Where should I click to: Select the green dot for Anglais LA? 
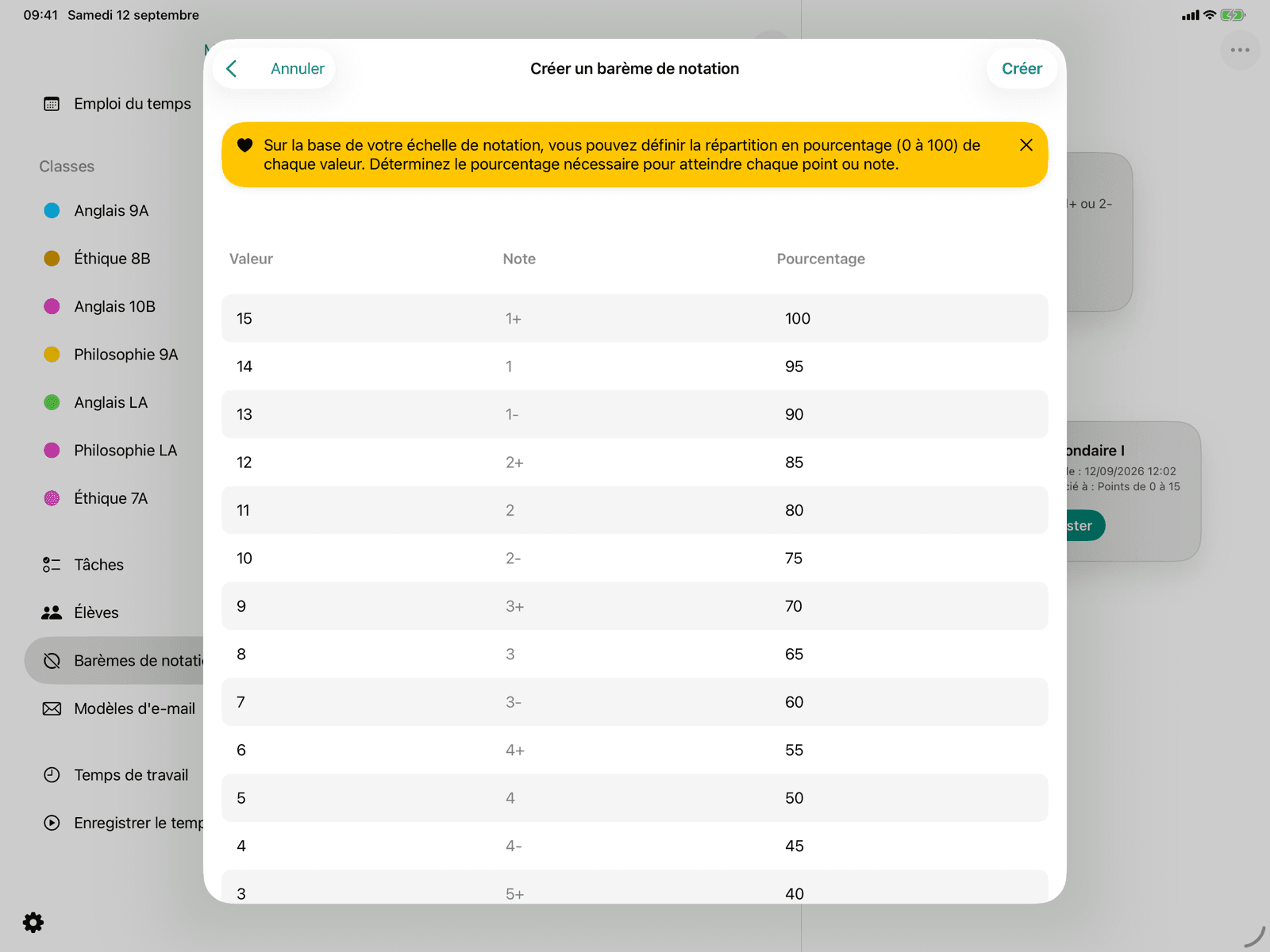52,402
